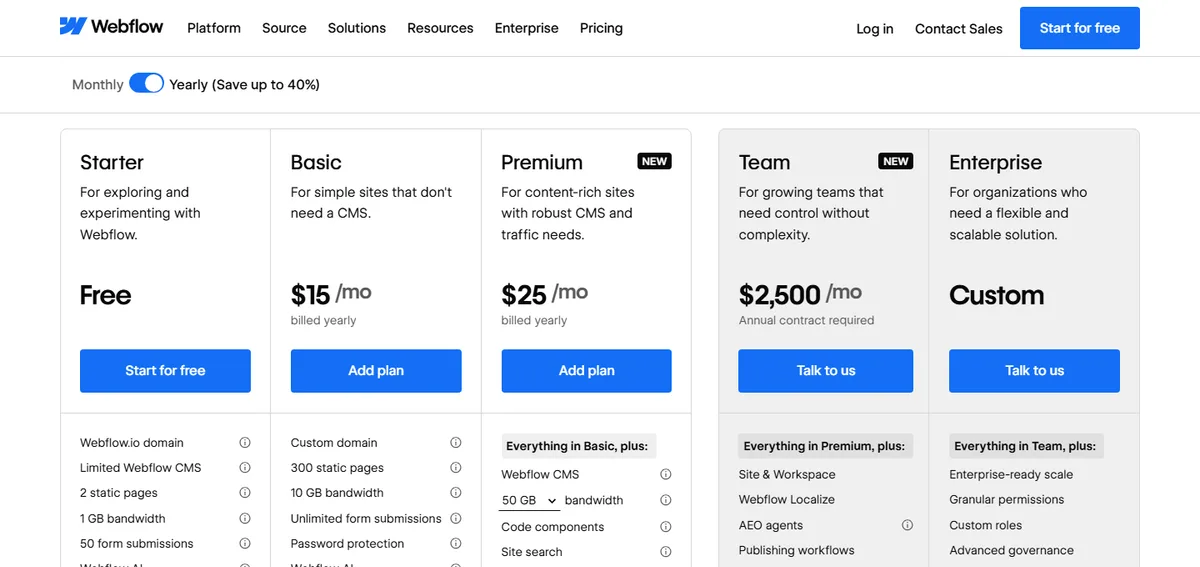Open the 50 GB bandwidth dropdown
Viewport: 1200px width, 567px height.
pyautogui.click(x=530, y=500)
